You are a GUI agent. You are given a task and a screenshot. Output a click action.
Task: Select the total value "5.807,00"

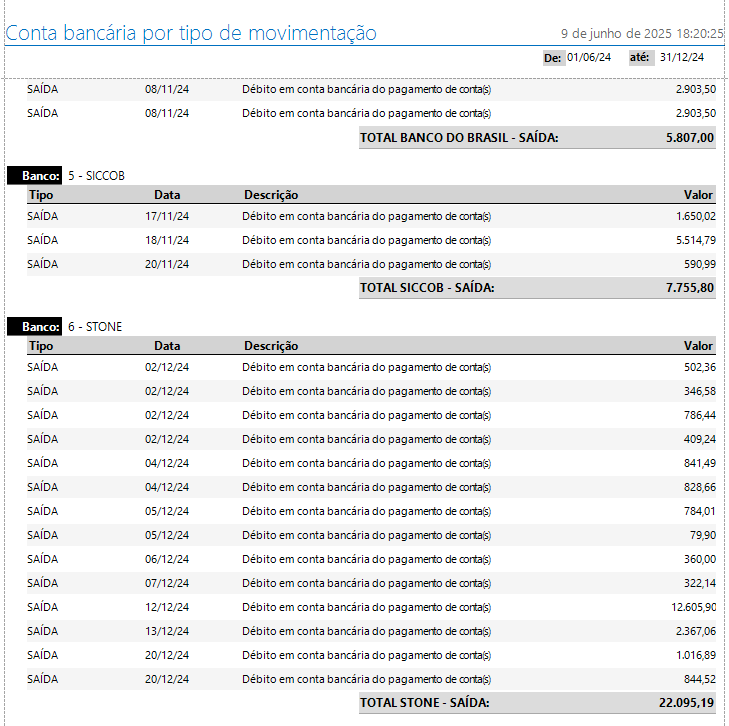[690, 138]
